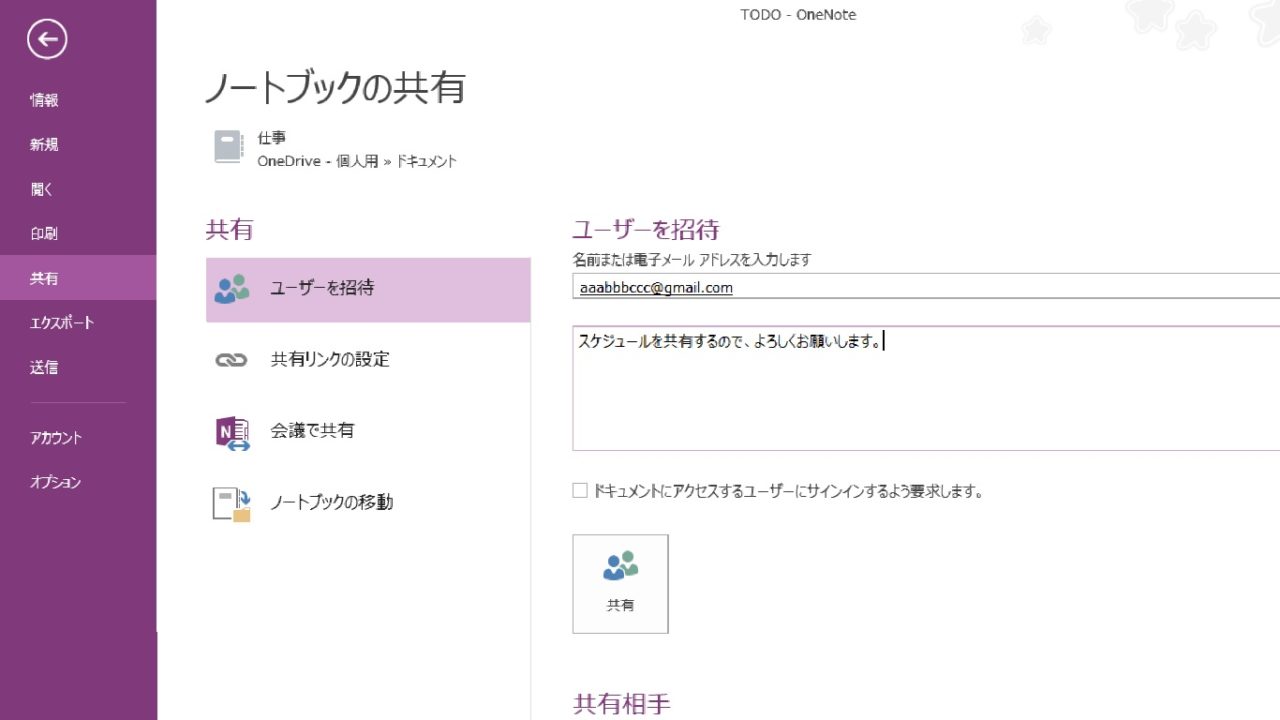
Task: Click the 仕事 notebook icon
Action: (228, 147)
